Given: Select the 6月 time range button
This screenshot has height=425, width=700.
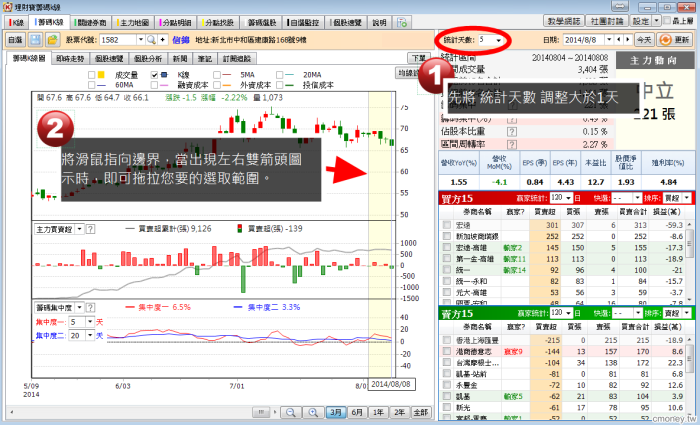Looking at the screenshot, I should click(357, 412).
